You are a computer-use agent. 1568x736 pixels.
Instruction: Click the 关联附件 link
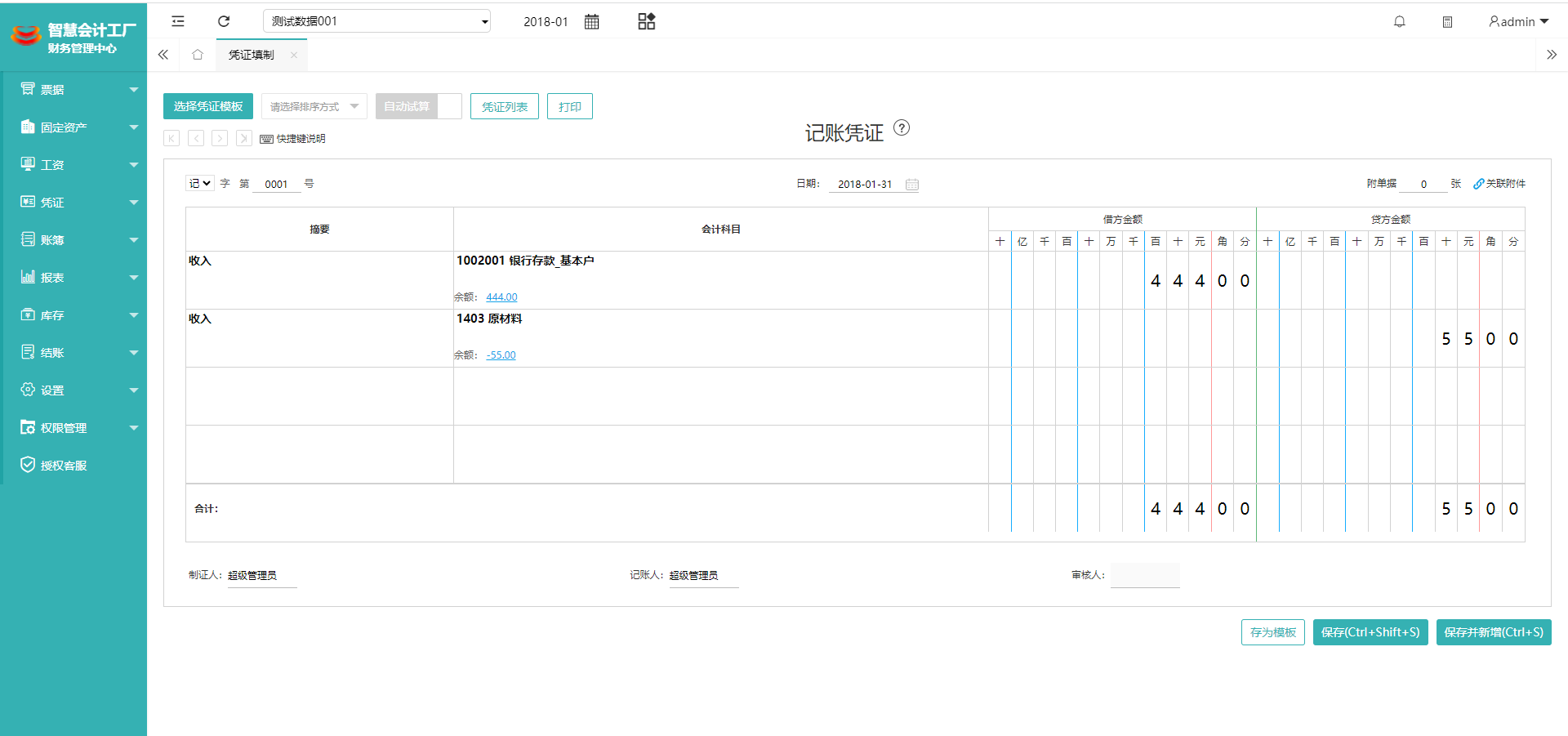click(1499, 184)
